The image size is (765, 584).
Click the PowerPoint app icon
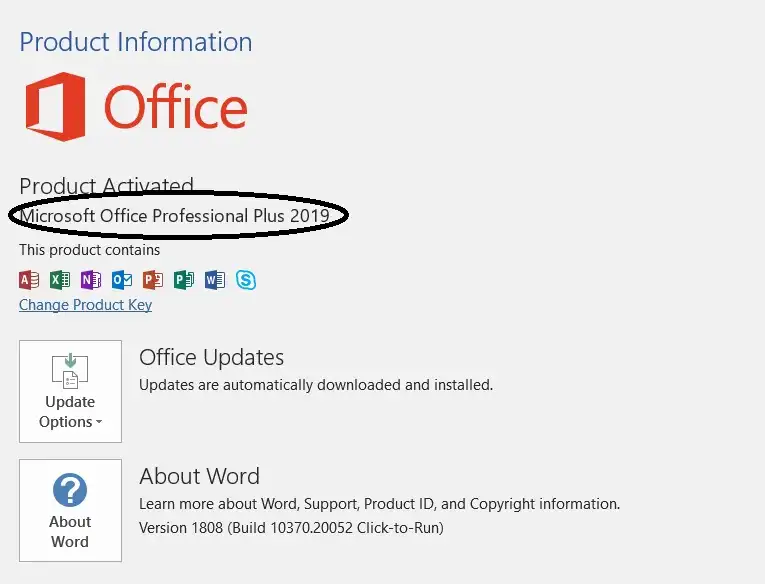153,280
